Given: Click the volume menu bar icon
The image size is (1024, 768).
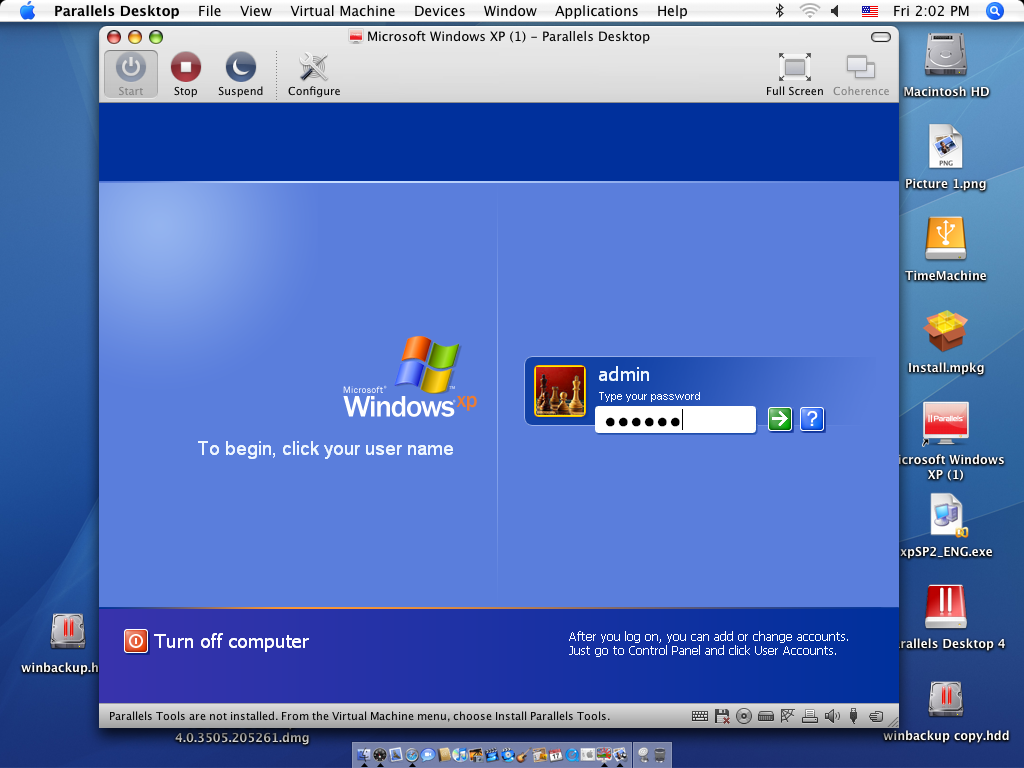Looking at the screenshot, I should (x=835, y=11).
